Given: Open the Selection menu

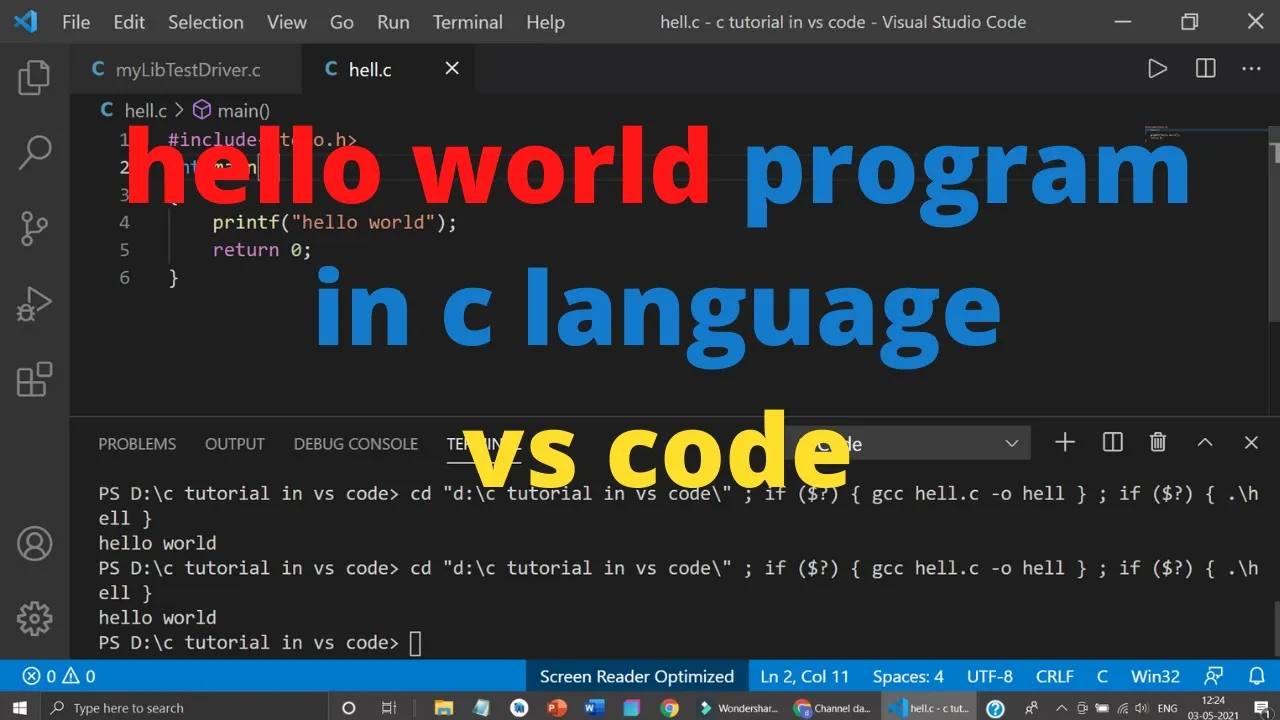Looking at the screenshot, I should pos(206,22).
